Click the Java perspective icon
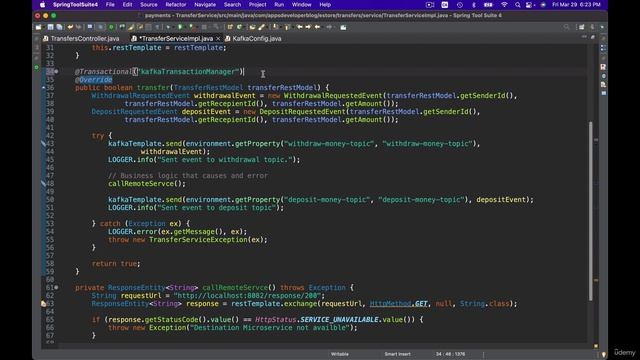This screenshot has height=360, width=640. pyautogui.click(x=593, y=27)
